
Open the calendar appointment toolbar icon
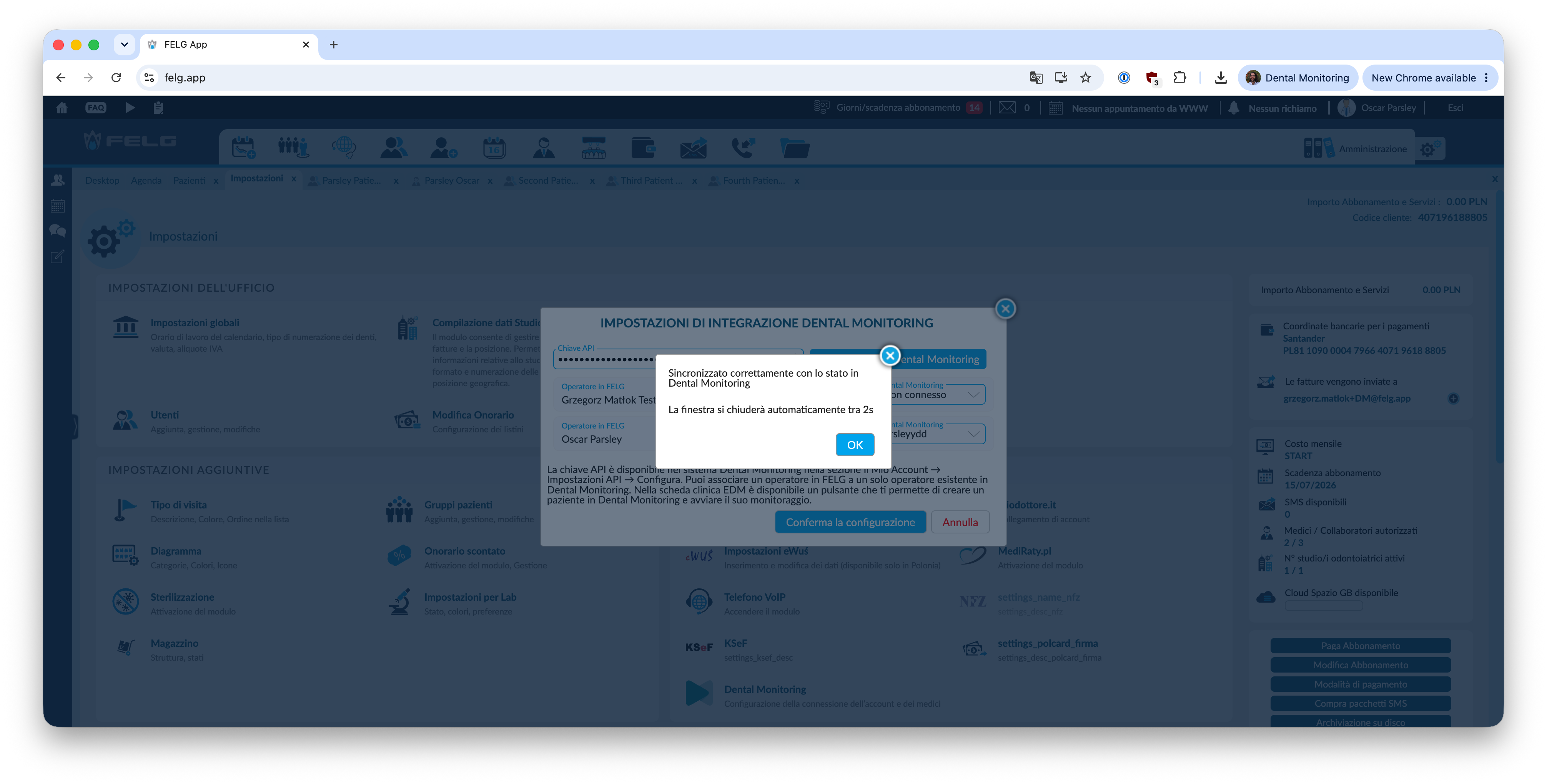click(243, 148)
